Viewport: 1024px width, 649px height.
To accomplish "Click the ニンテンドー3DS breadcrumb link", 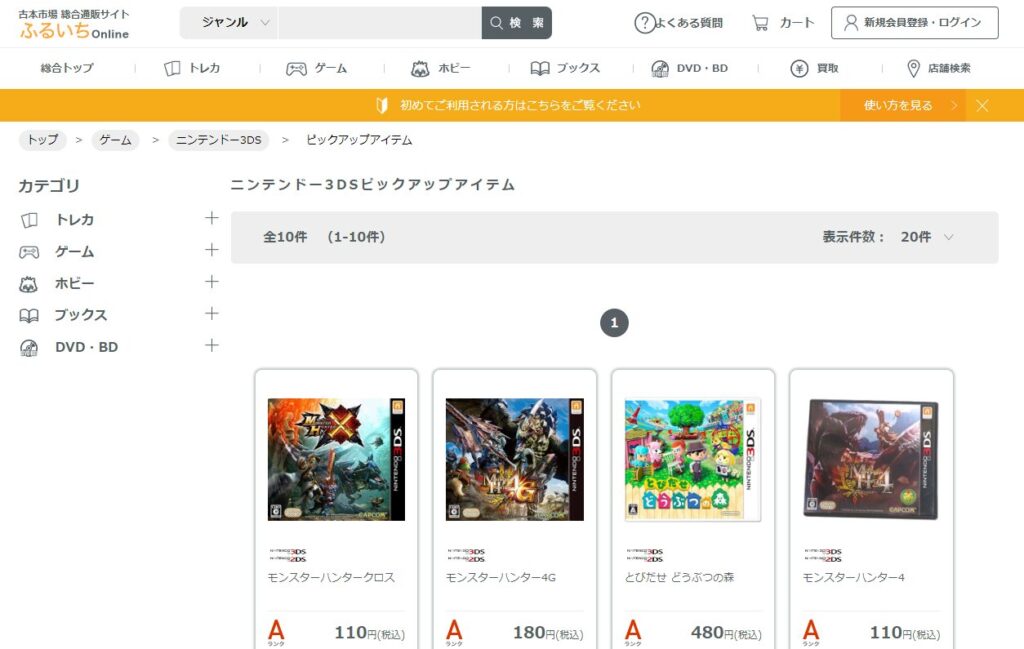I will click(x=219, y=140).
